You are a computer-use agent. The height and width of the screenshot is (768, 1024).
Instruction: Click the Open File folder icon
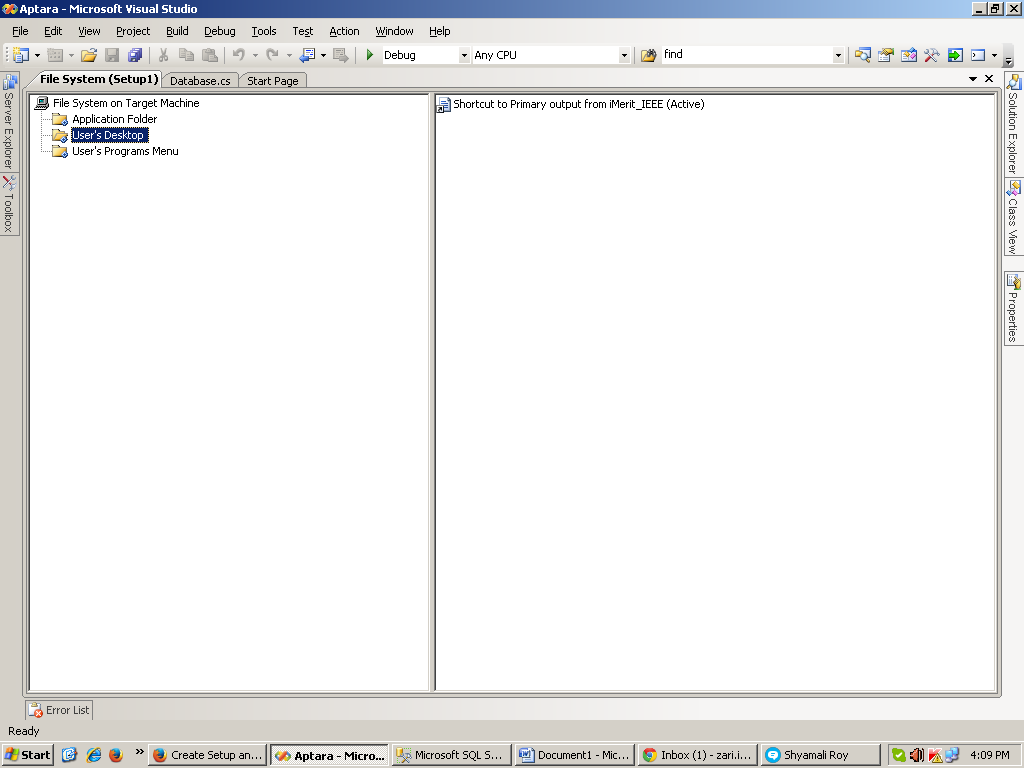pos(89,56)
